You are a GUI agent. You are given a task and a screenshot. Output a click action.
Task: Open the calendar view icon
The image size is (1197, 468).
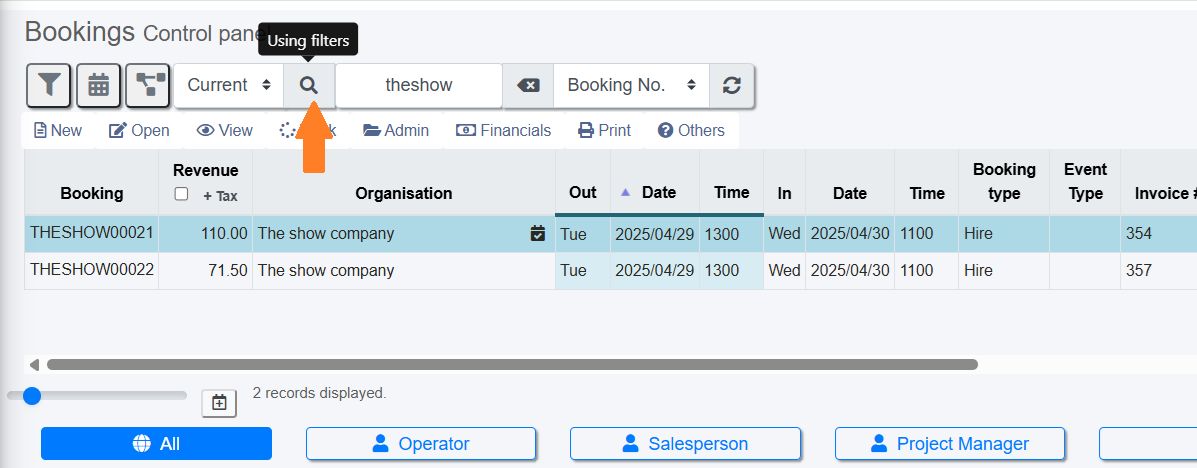tap(98, 86)
